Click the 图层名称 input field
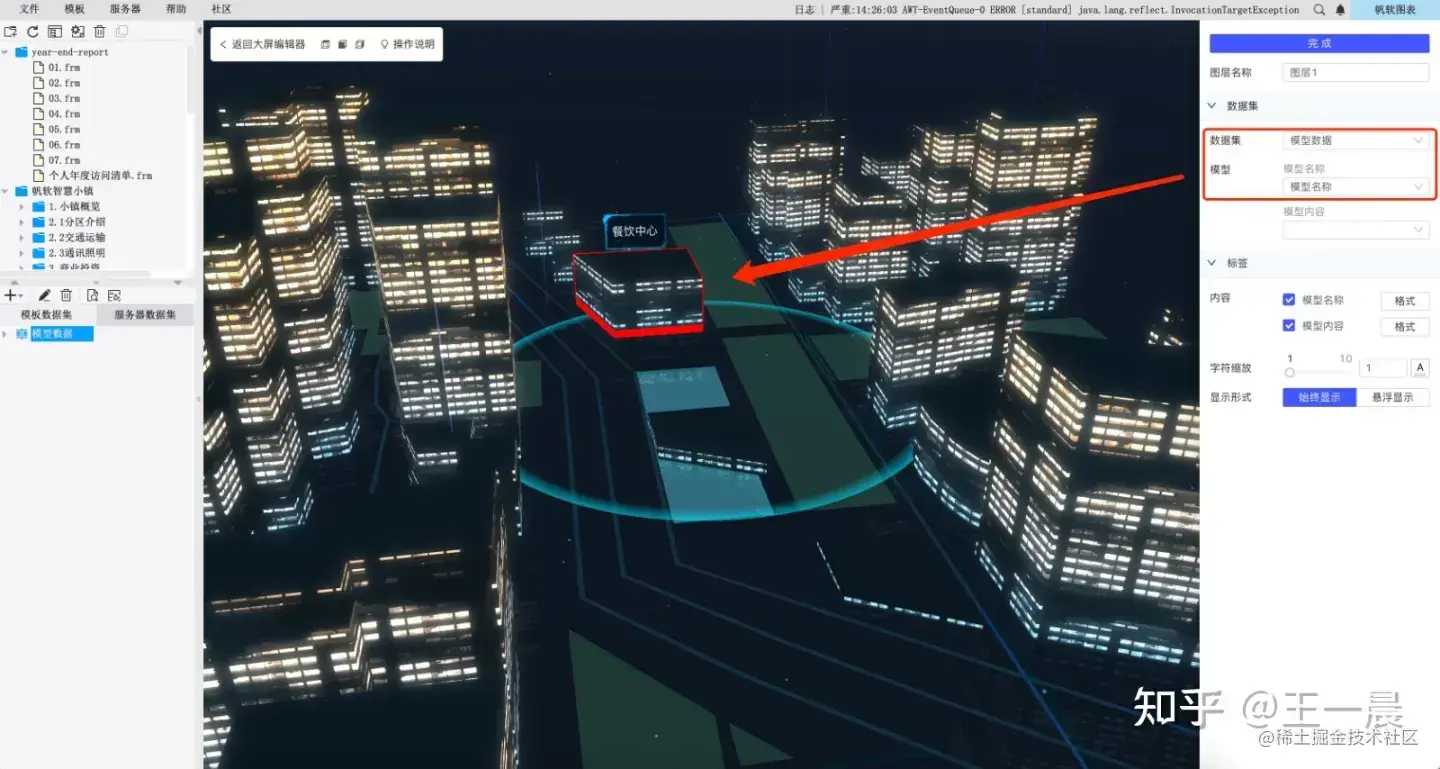 [x=1356, y=73]
